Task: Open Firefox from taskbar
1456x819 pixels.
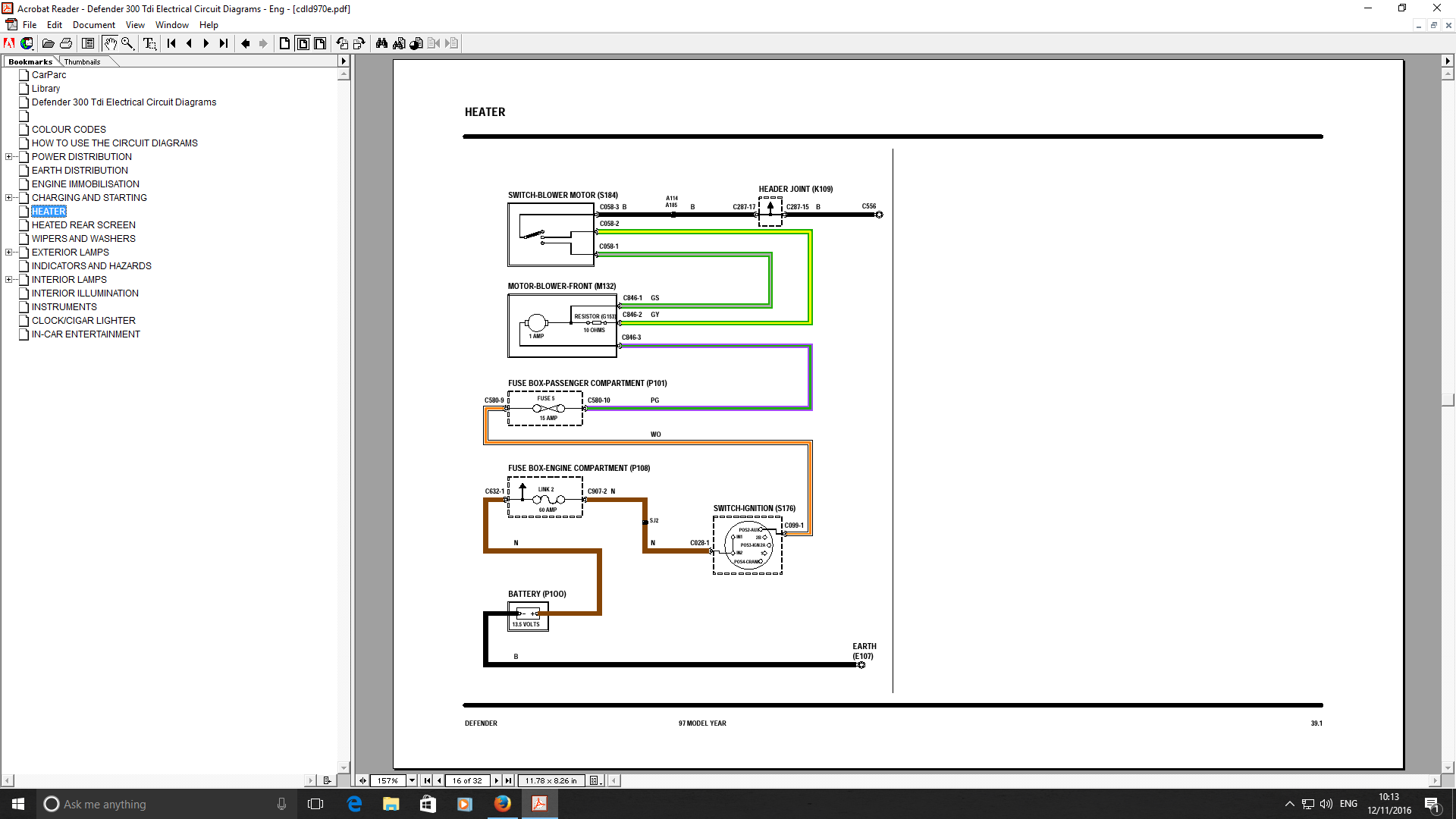Action: pyautogui.click(x=502, y=804)
